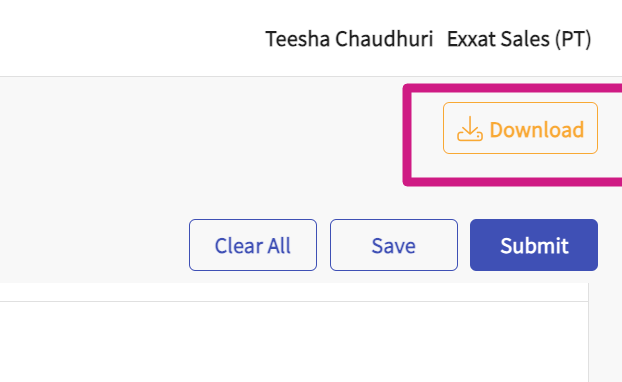
Task: Click inside the blank white content panel
Action: 294,342
